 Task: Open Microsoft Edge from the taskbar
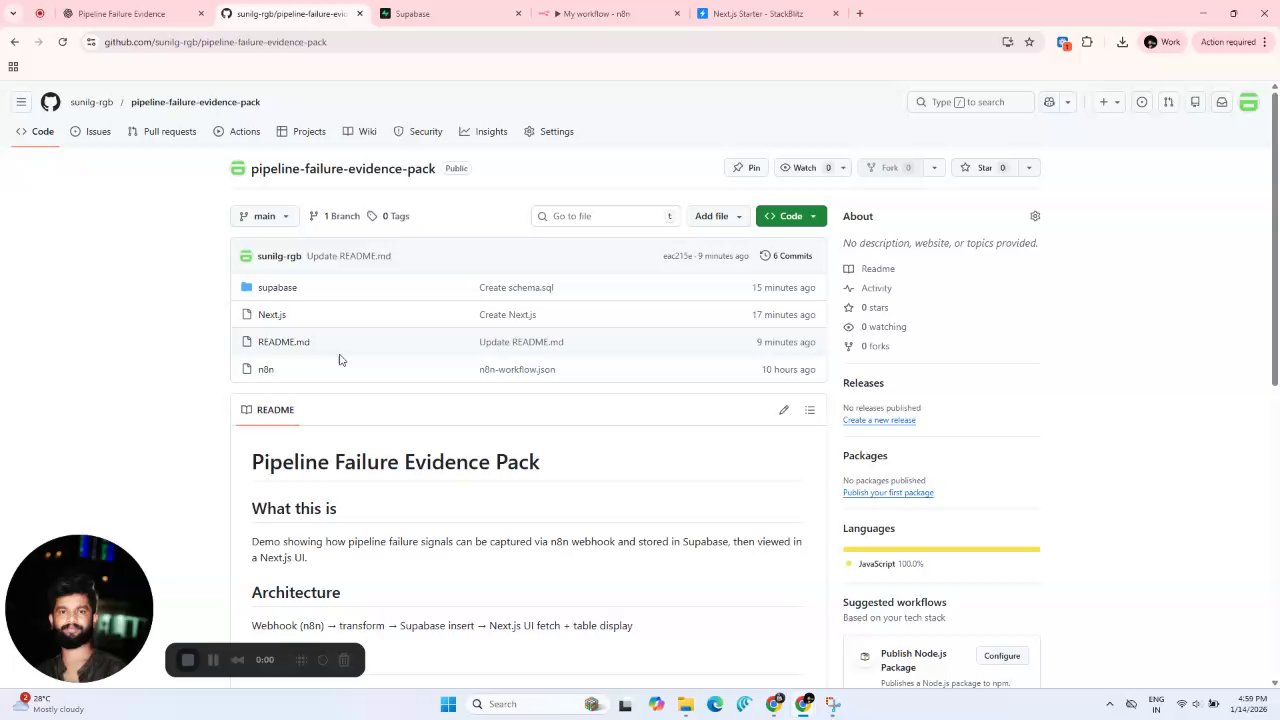point(714,704)
